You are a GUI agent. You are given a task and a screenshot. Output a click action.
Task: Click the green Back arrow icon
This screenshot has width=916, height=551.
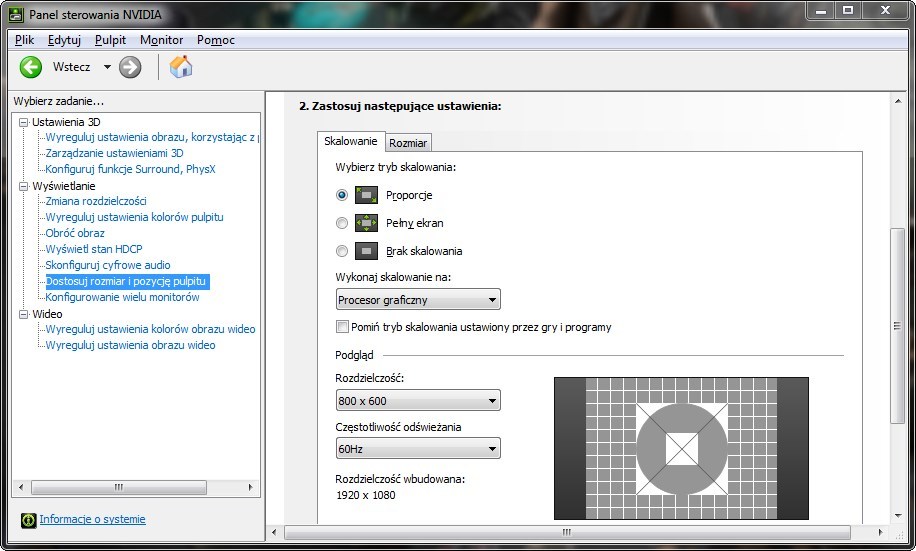[x=31, y=67]
